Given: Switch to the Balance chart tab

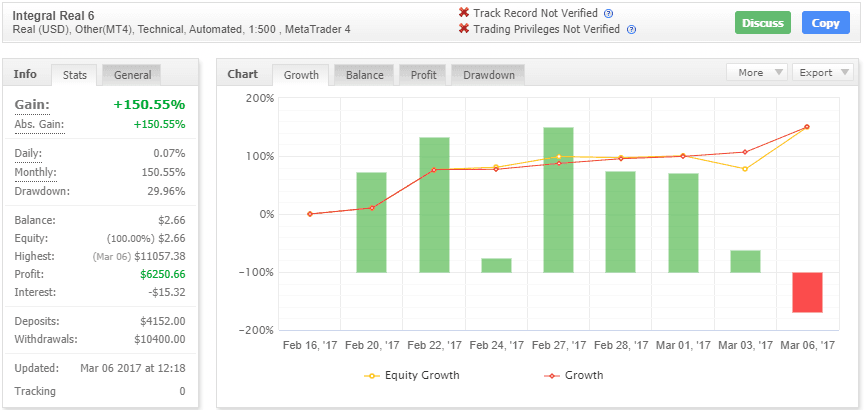Looking at the screenshot, I should click(x=364, y=75).
